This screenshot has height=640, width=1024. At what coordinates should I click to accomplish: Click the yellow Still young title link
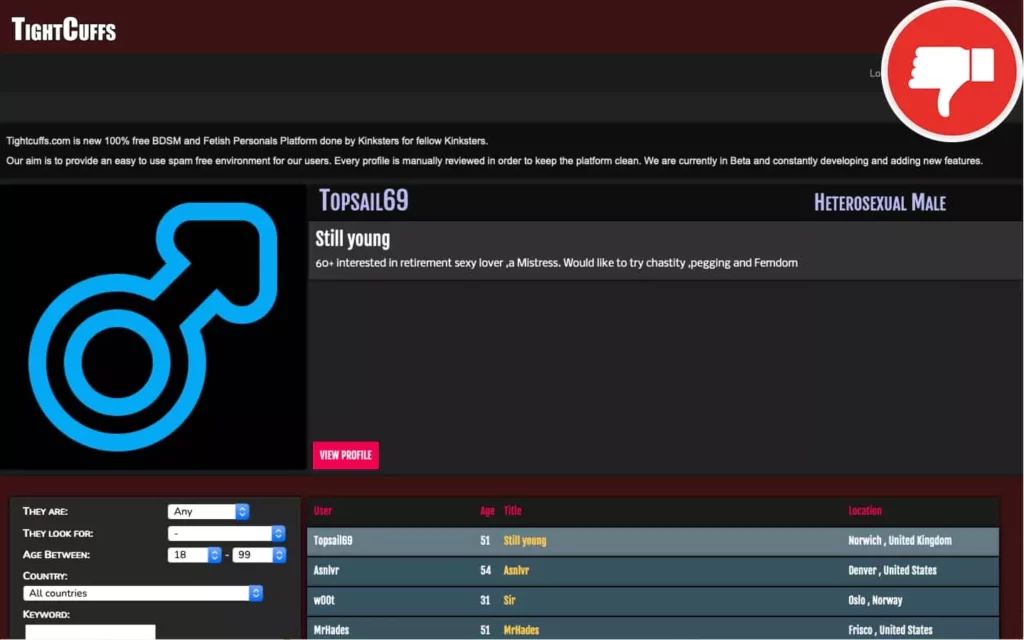[525, 541]
